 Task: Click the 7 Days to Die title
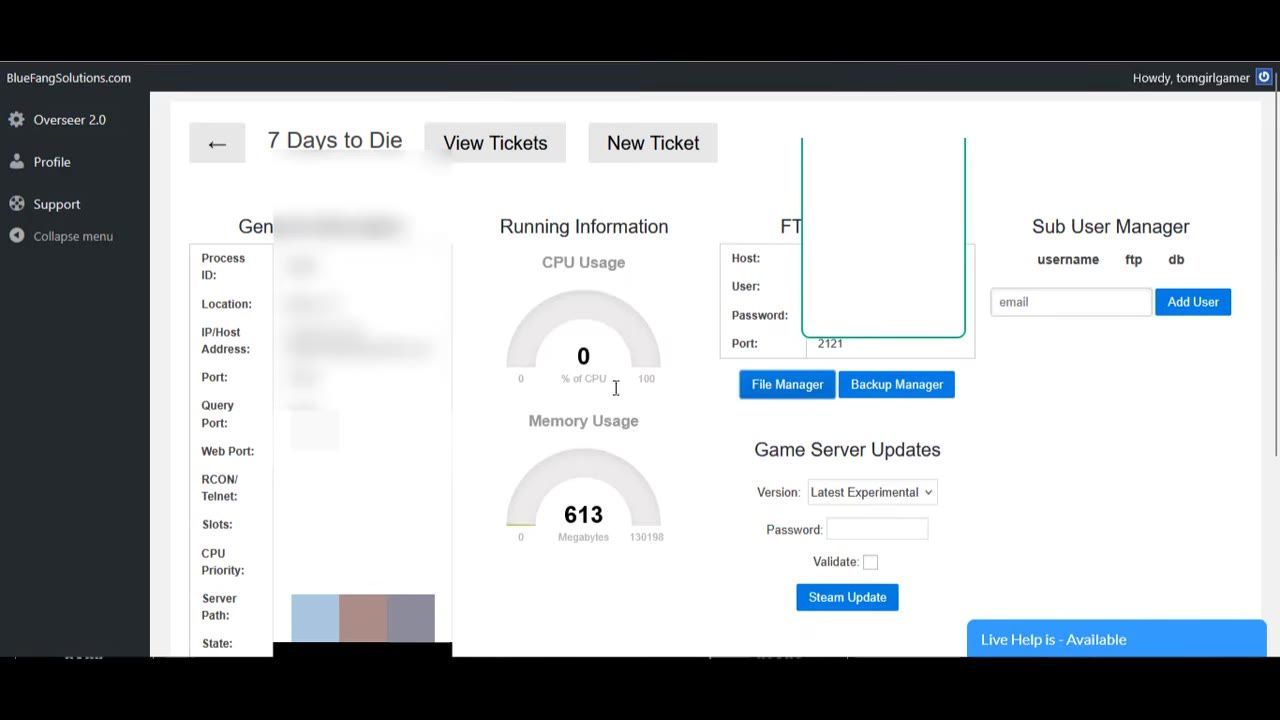pos(335,141)
